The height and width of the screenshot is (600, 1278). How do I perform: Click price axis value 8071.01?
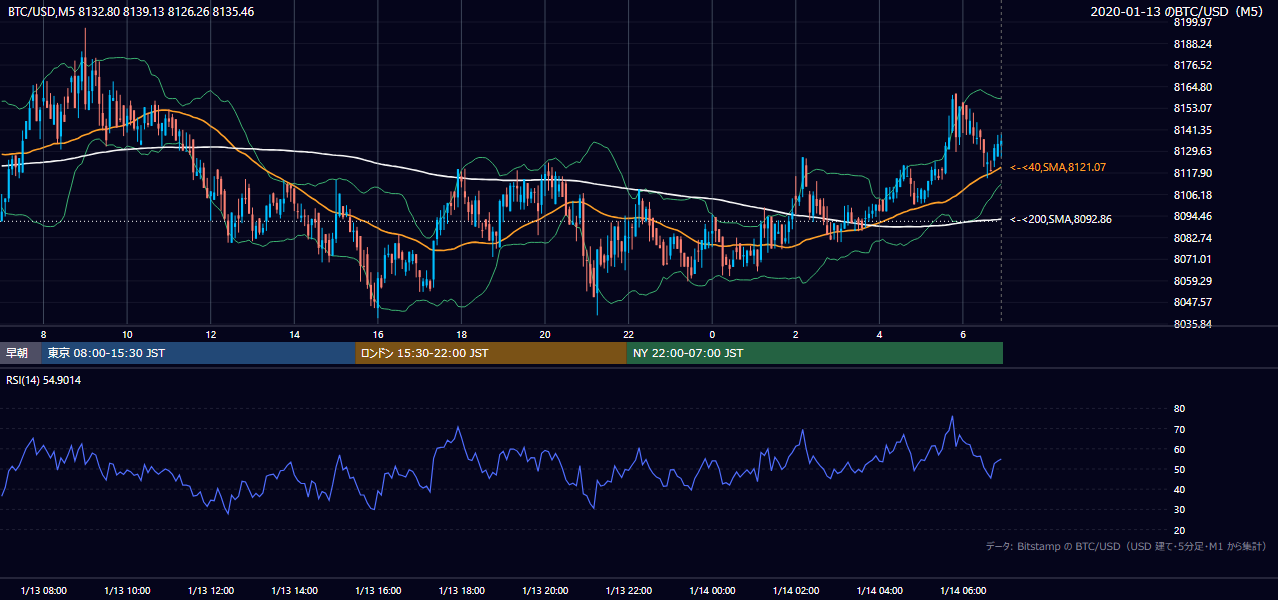[x=1192, y=259]
